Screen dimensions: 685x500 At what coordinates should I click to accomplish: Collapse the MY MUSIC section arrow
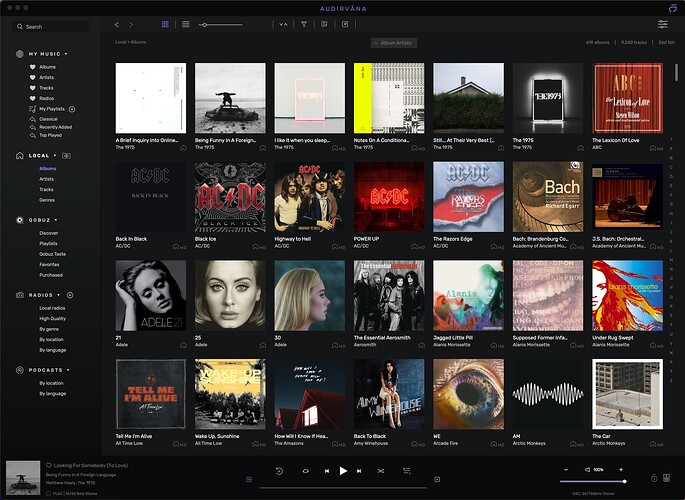66,54
